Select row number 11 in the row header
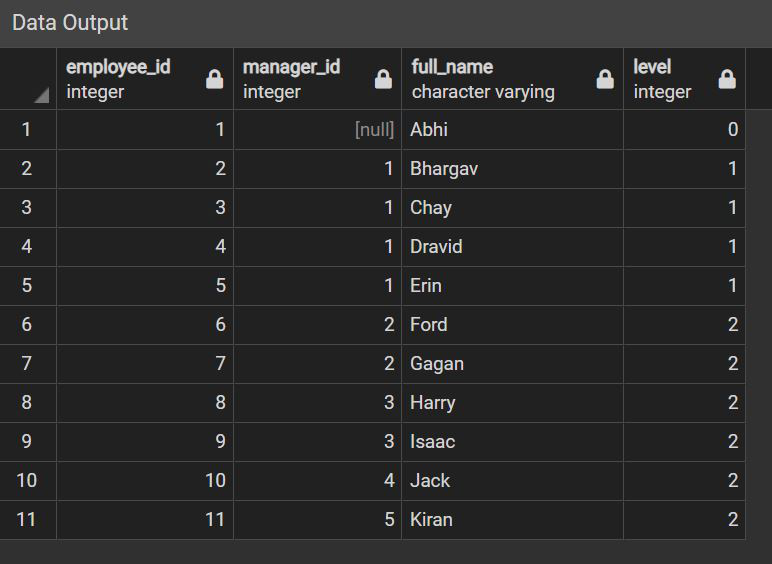Image resolution: width=772 pixels, height=564 pixels. [27, 519]
